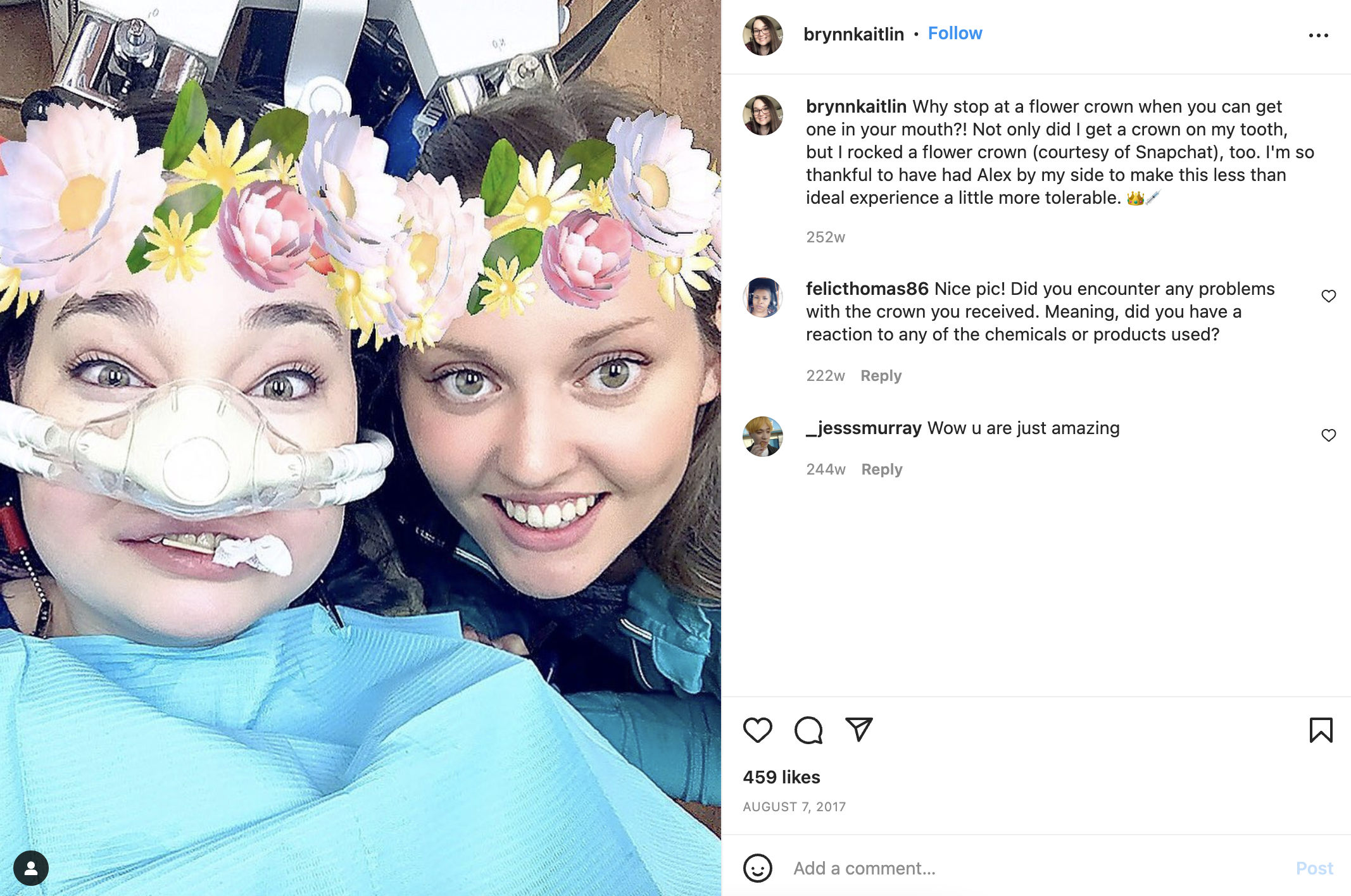Click felicthomas86's avatar thumbnail
The height and width of the screenshot is (896, 1351).
point(762,297)
